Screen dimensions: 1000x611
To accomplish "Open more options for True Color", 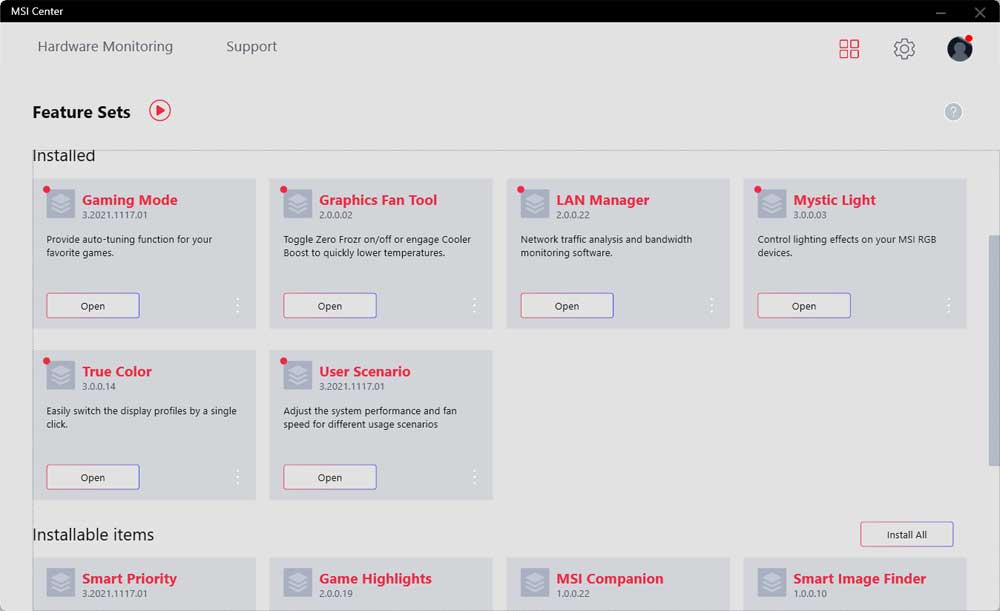I will point(237,477).
